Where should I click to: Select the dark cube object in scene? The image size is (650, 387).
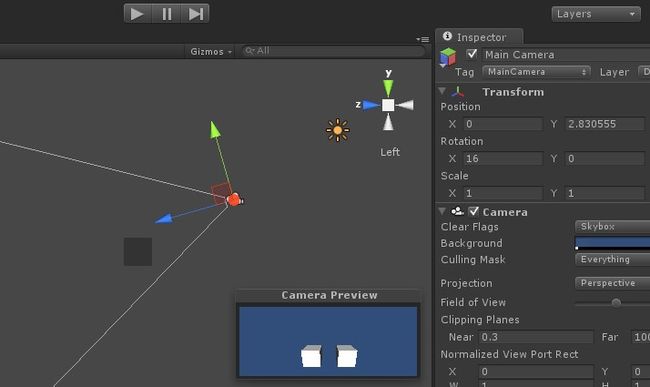pyautogui.click(x=138, y=252)
